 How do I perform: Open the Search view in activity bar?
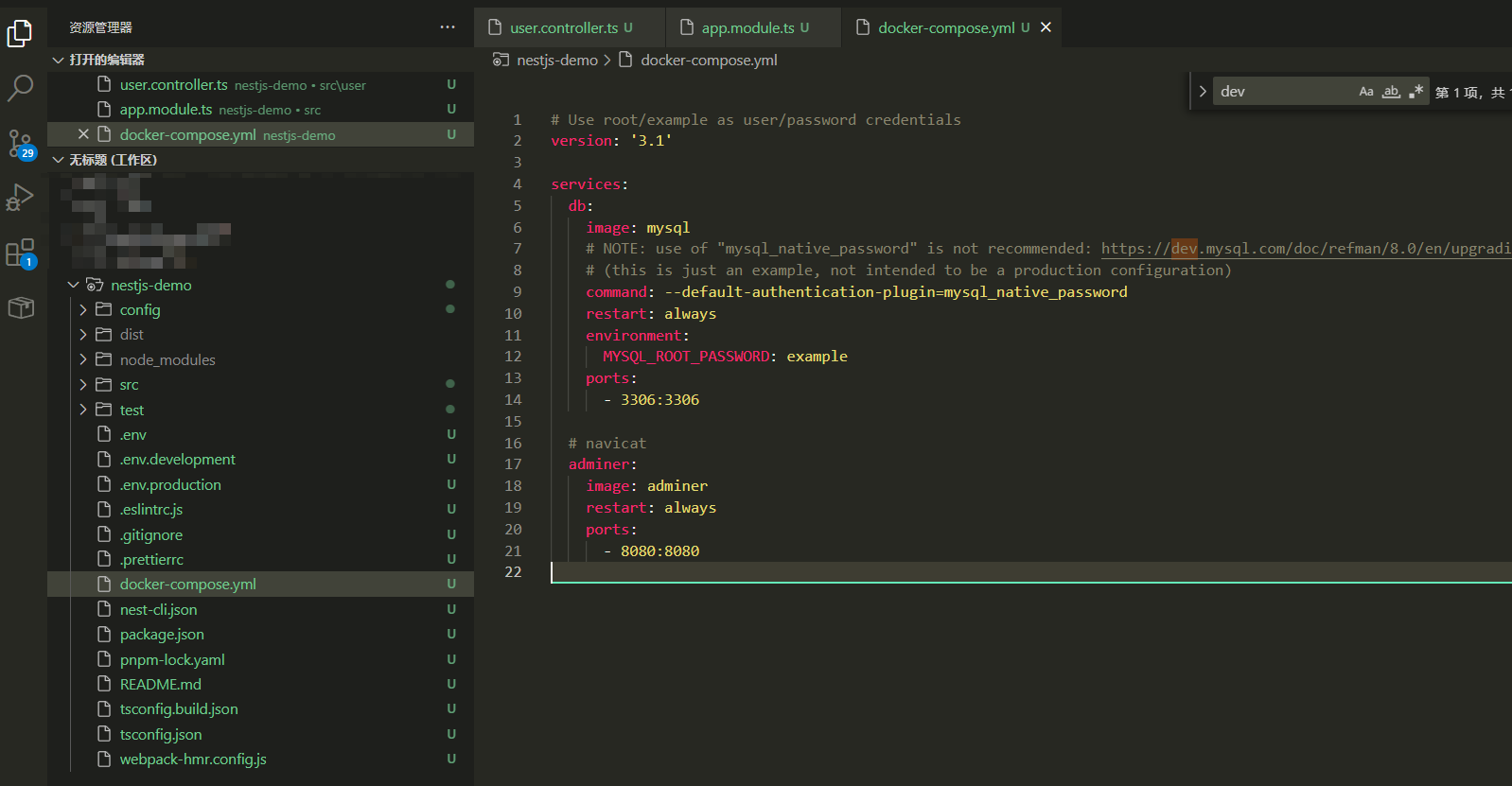pyautogui.click(x=20, y=88)
